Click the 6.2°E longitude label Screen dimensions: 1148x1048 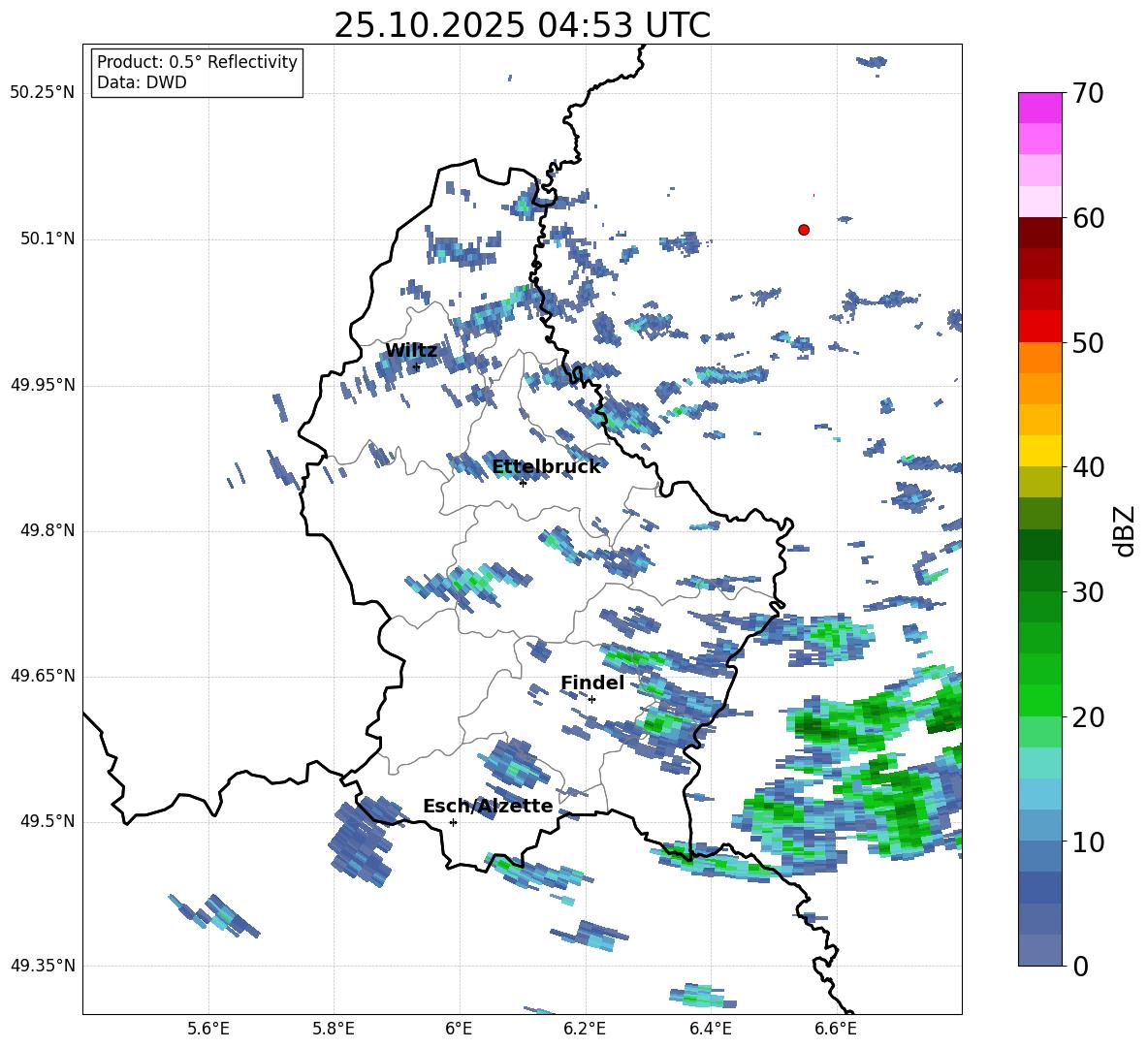(x=585, y=1029)
